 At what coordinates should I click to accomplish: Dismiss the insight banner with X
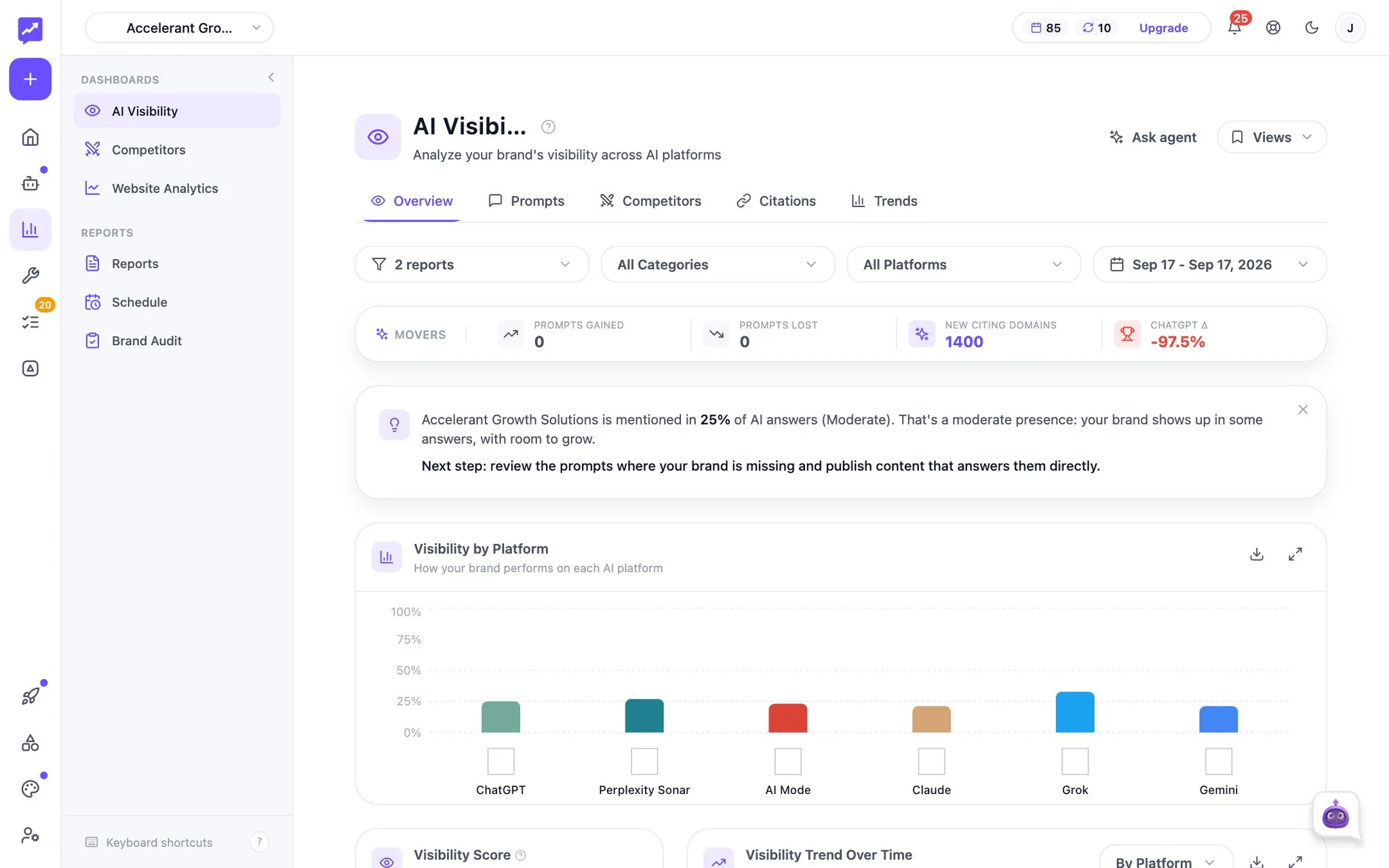point(1303,410)
